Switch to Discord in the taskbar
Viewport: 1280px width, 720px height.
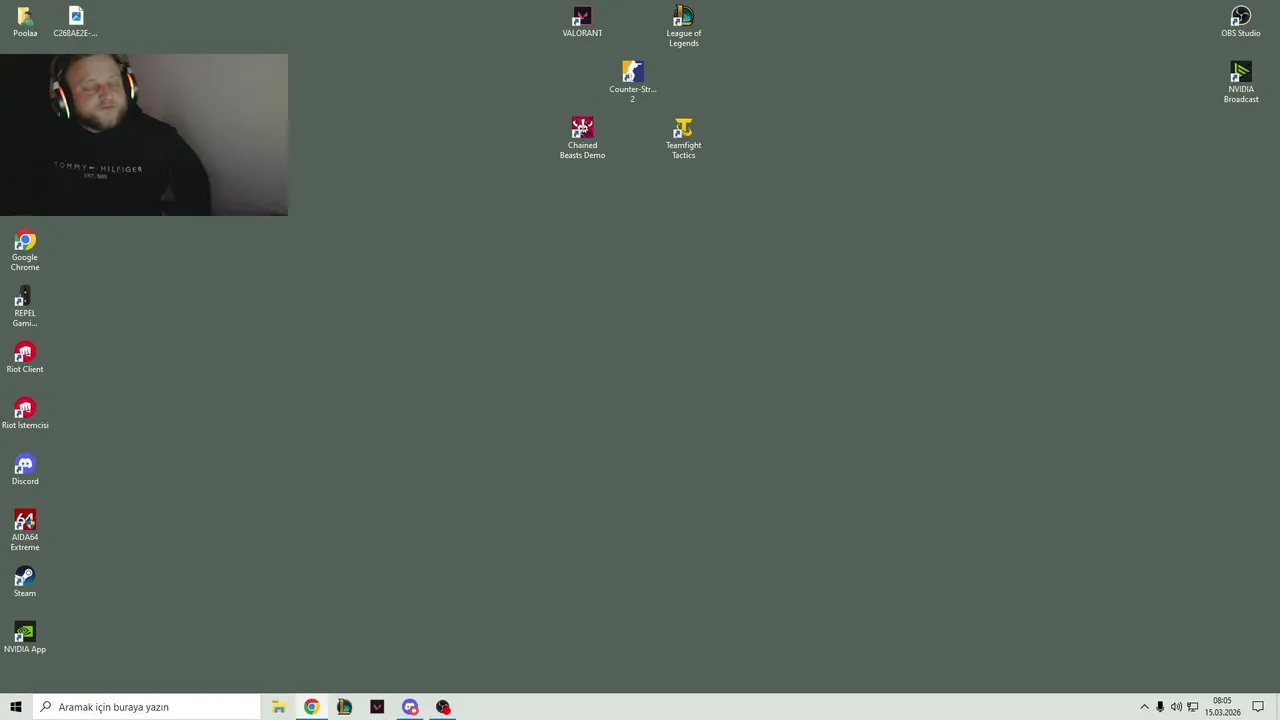click(x=410, y=707)
